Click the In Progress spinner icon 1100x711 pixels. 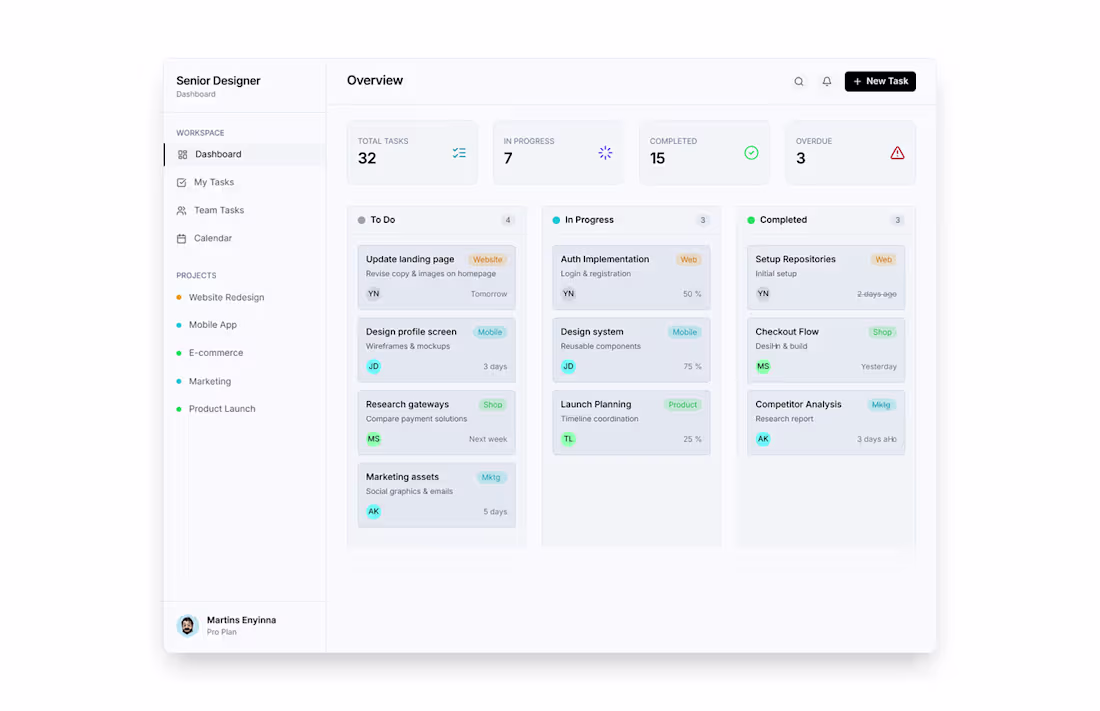click(x=605, y=151)
